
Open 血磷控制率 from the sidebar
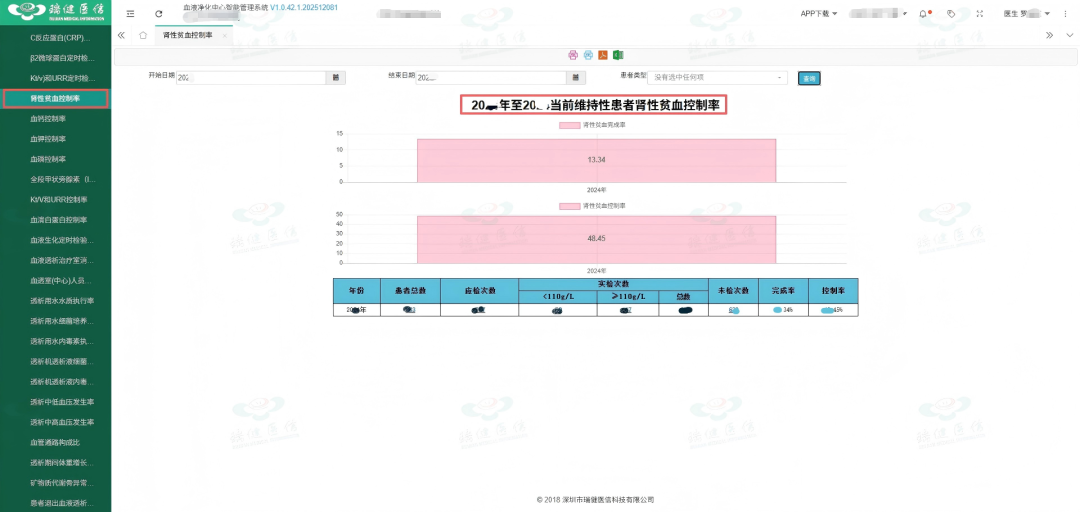(x=48, y=159)
